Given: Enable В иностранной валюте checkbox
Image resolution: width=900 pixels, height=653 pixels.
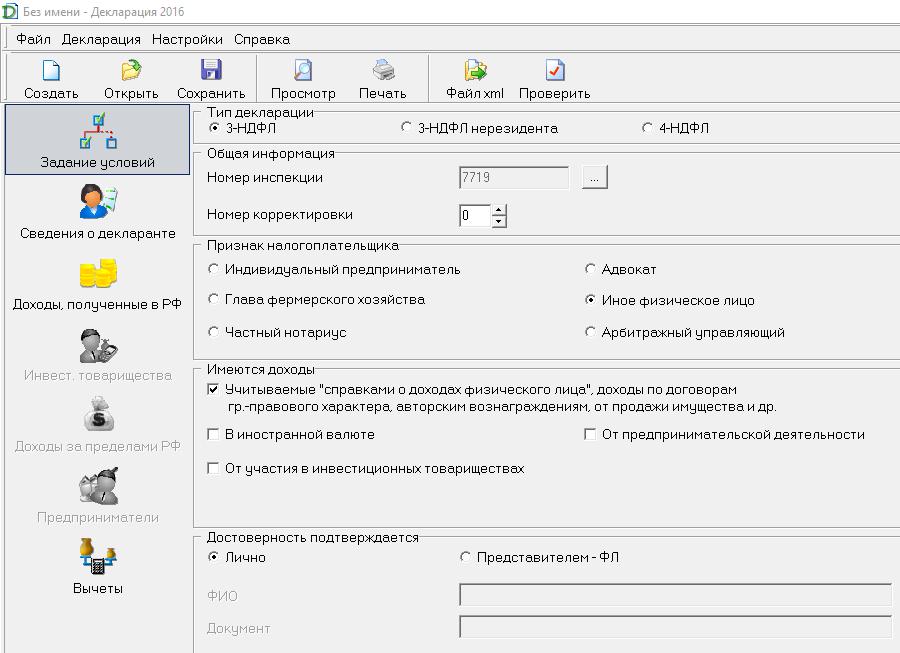Looking at the screenshot, I should 213,434.
